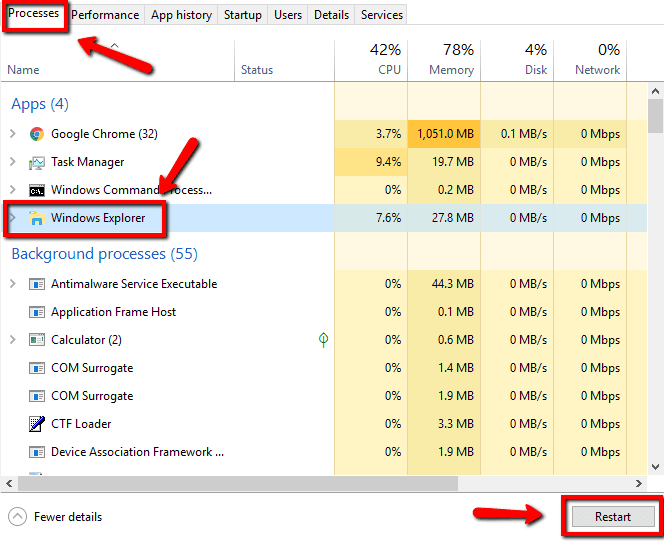The height and width of the screenshot is (541, 664).
Task: Open the App history tab
Action: [x=181, y=15]
